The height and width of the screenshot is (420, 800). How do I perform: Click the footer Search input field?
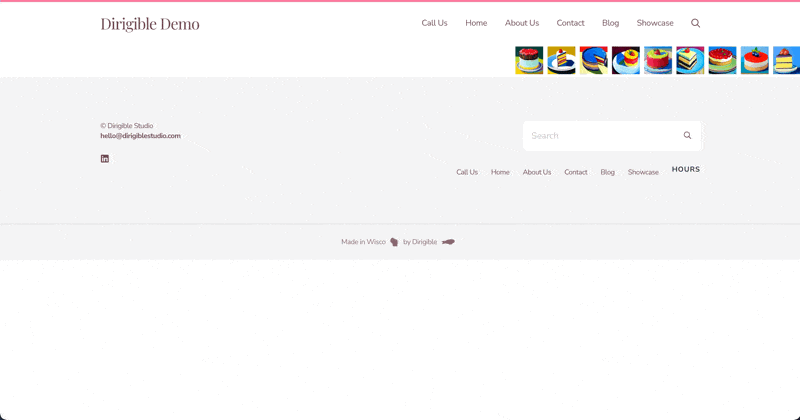(x=602, y=136)
